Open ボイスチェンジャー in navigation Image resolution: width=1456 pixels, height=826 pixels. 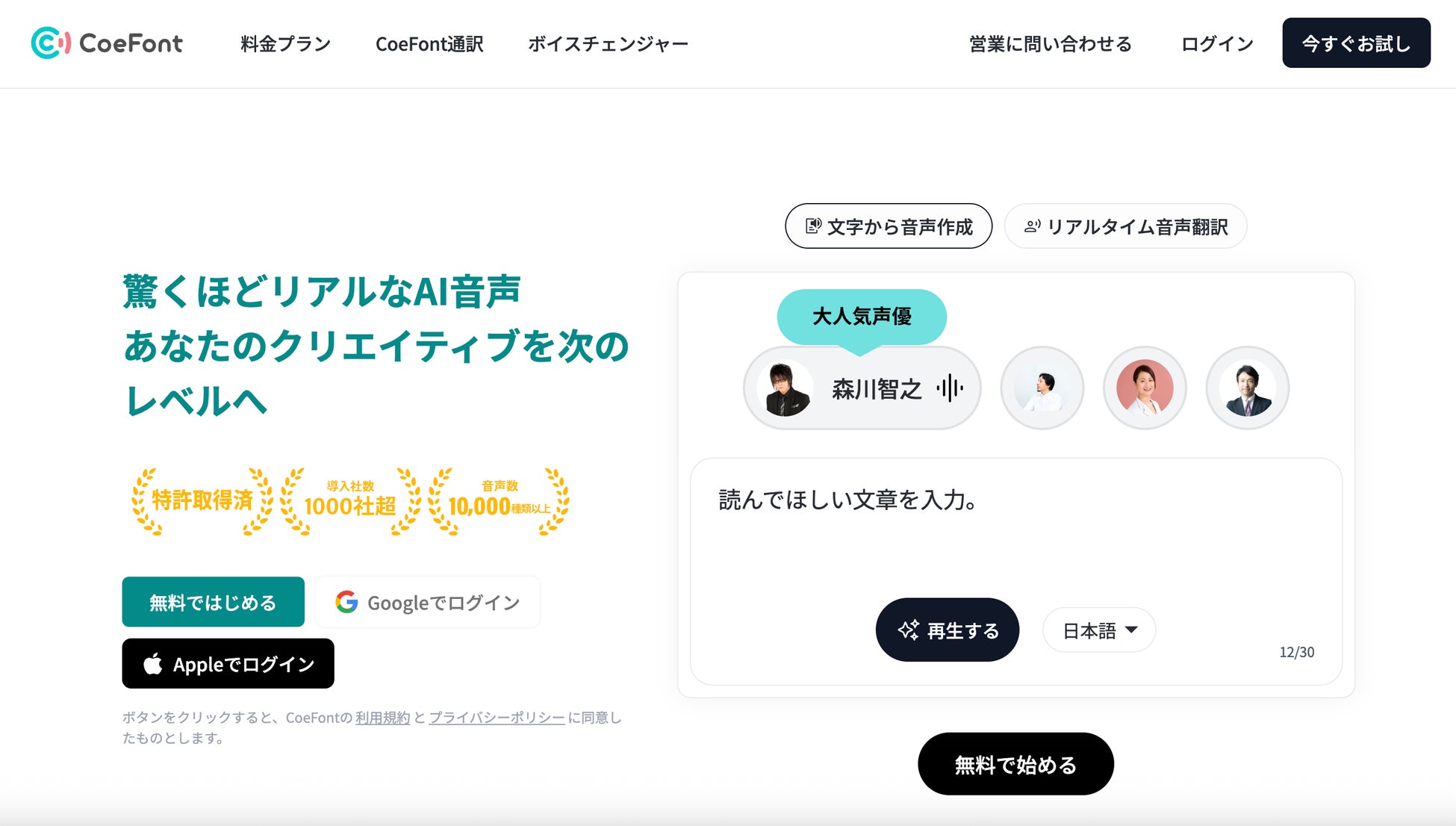pos(608,44)
